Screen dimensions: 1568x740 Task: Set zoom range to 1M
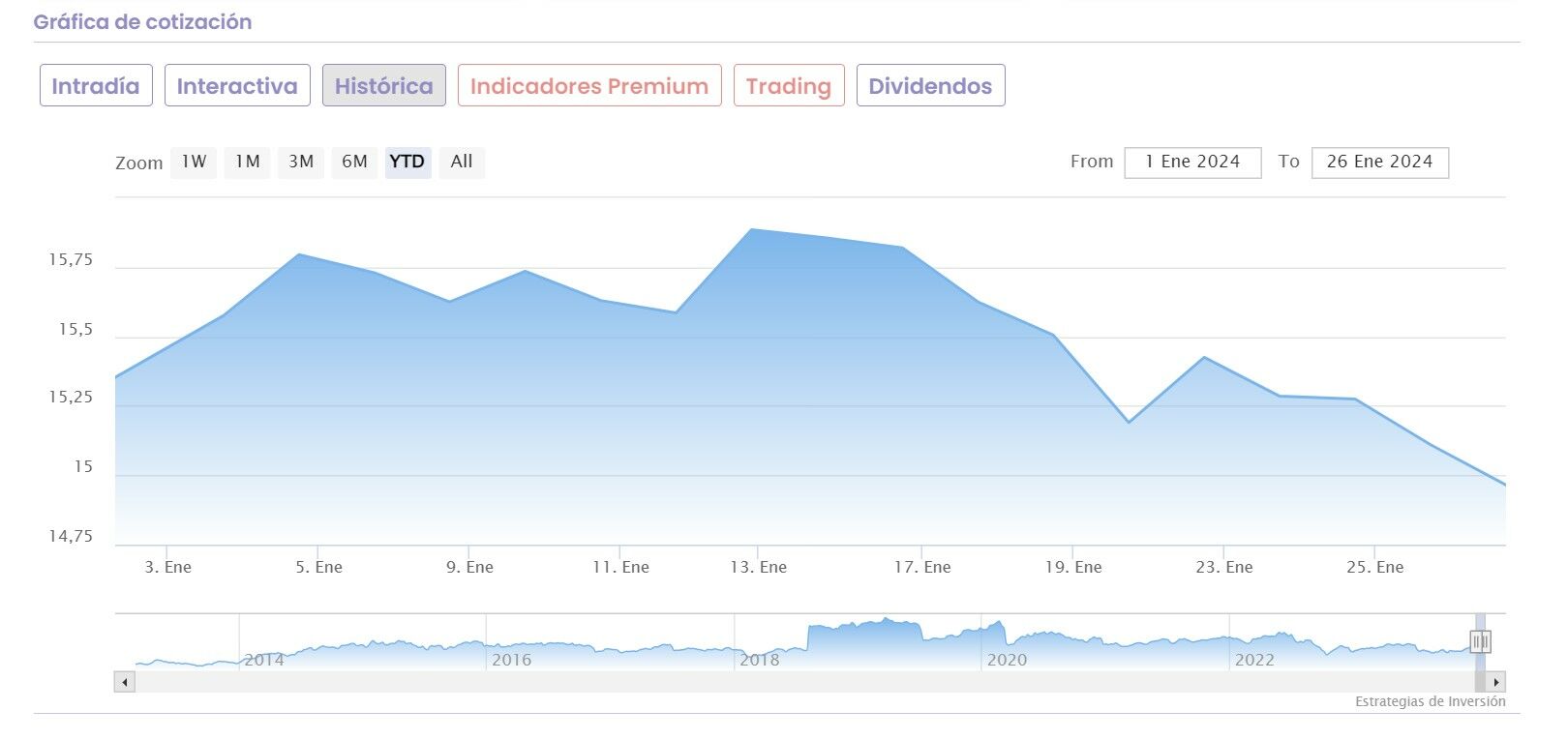pyautogui.click(x=248, y=162)
